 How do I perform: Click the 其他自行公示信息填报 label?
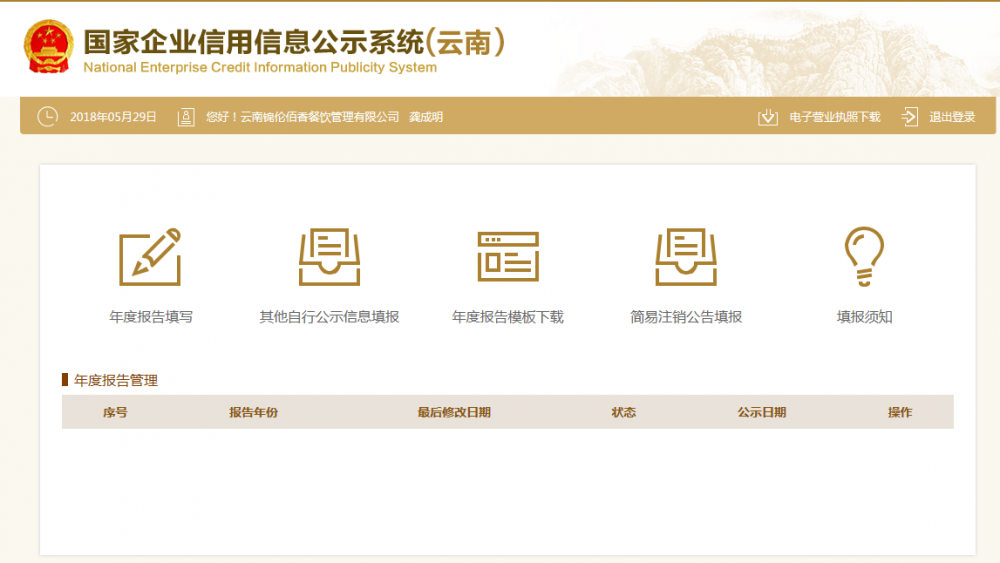329,317
